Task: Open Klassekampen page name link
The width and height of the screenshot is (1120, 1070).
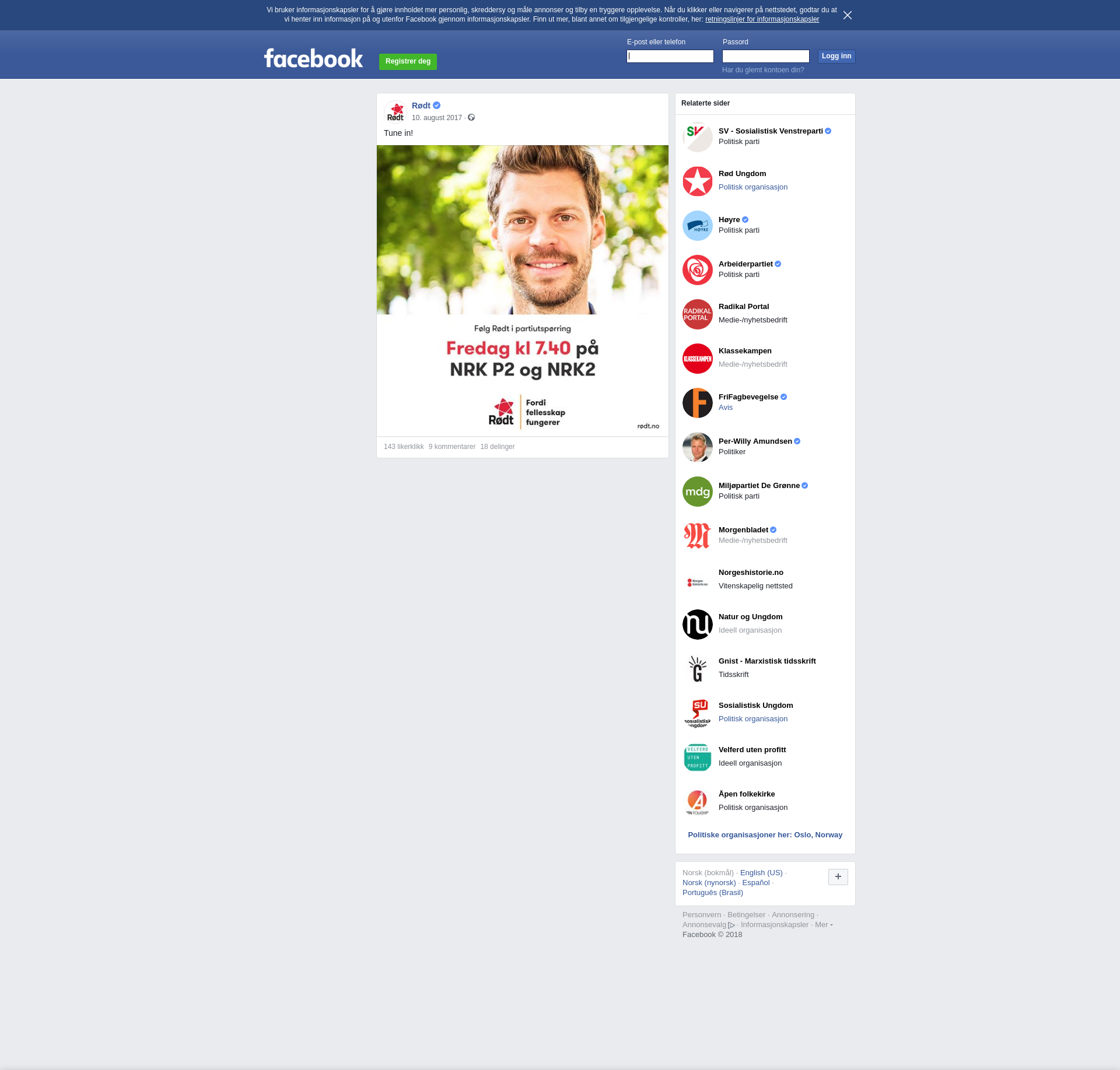Action: (x=745, y=351)
